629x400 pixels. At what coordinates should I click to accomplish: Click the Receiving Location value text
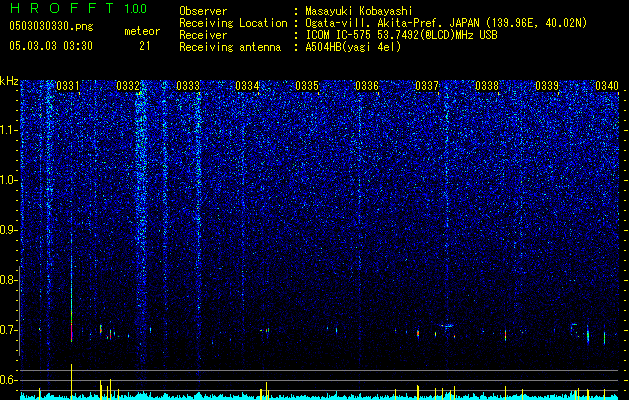[446, 23]
